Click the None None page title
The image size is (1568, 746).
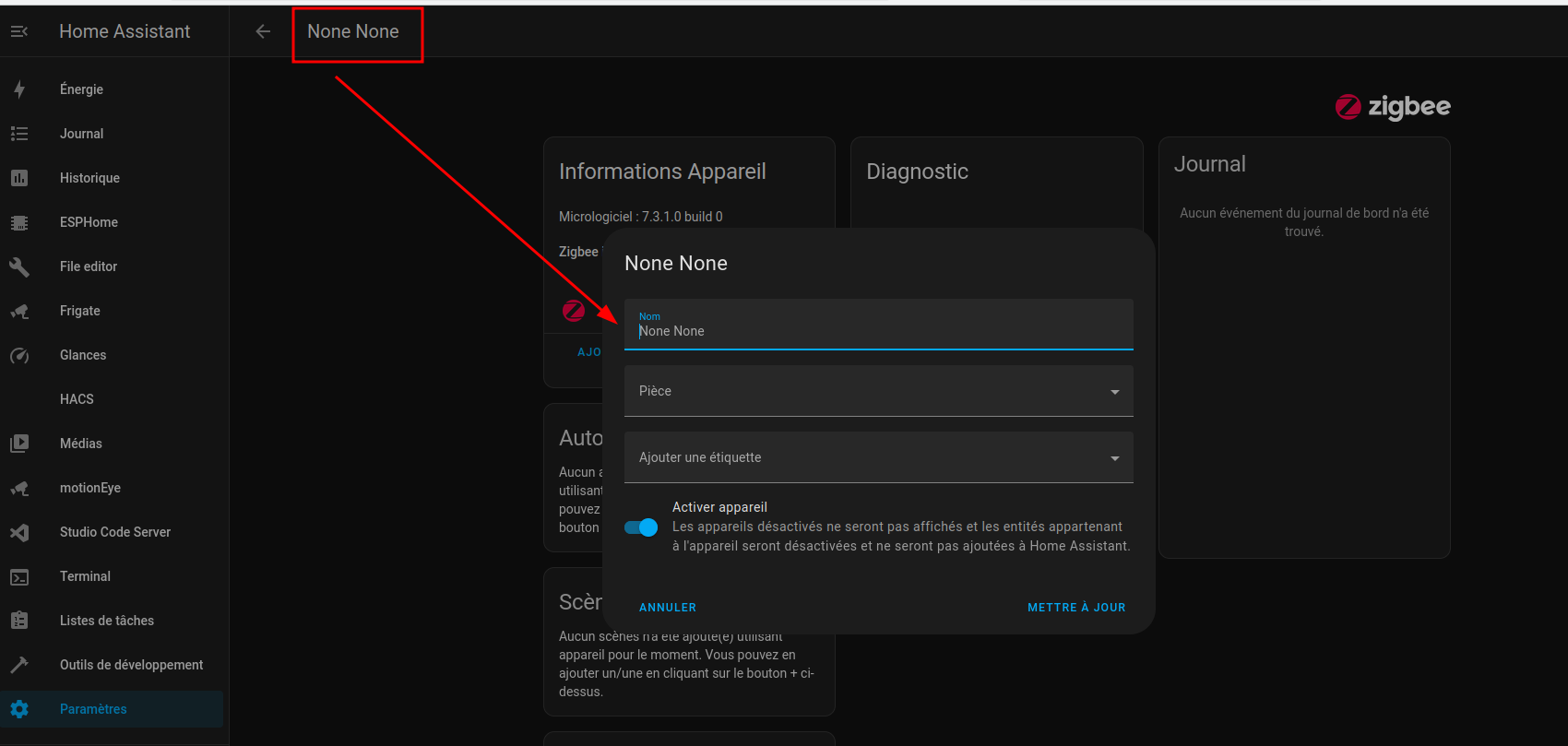[353, 31]
